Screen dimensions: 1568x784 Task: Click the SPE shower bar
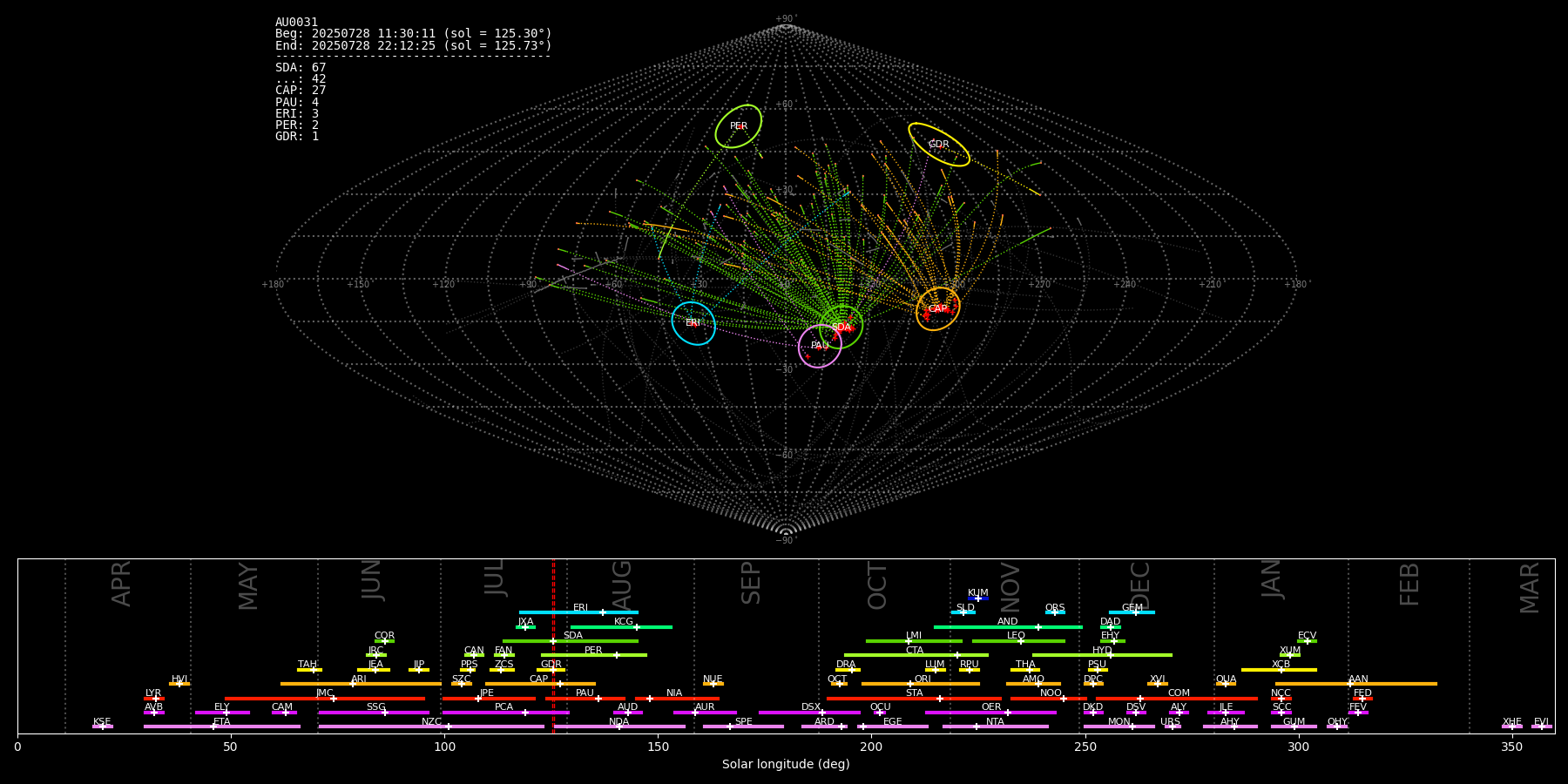(x=743, y=727)
